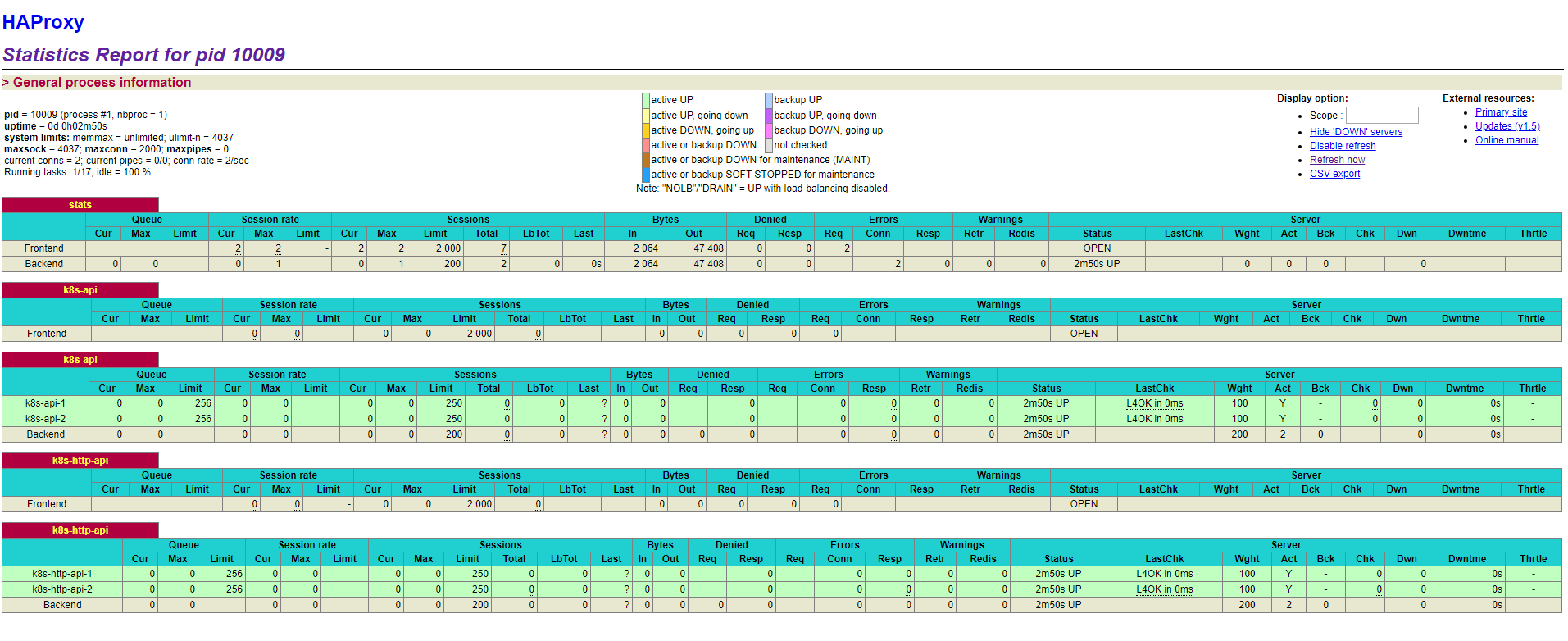Open the Primary site link
Viewport: 1568px width, 641px height.
(1501, 112)
